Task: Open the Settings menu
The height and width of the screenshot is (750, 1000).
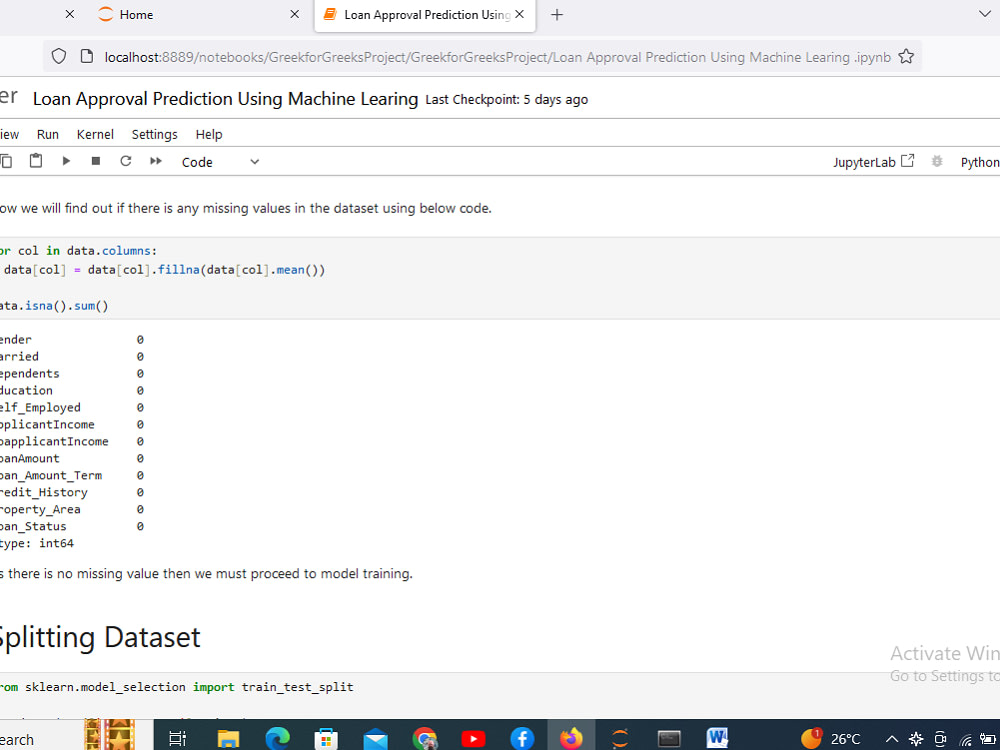Action: tap(154, 135)
